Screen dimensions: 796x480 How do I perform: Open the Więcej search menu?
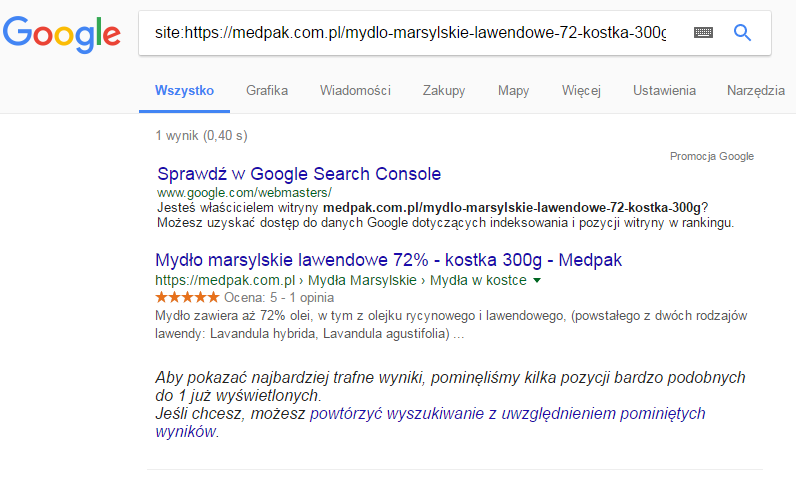pos(581,91)
